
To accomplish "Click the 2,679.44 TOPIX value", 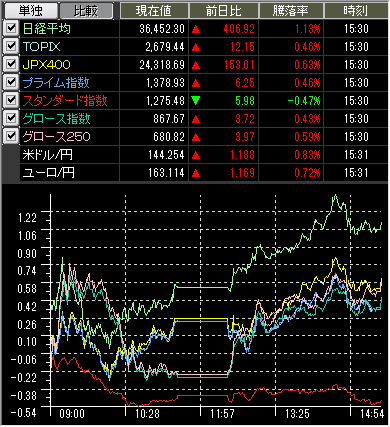I will 165,47.
